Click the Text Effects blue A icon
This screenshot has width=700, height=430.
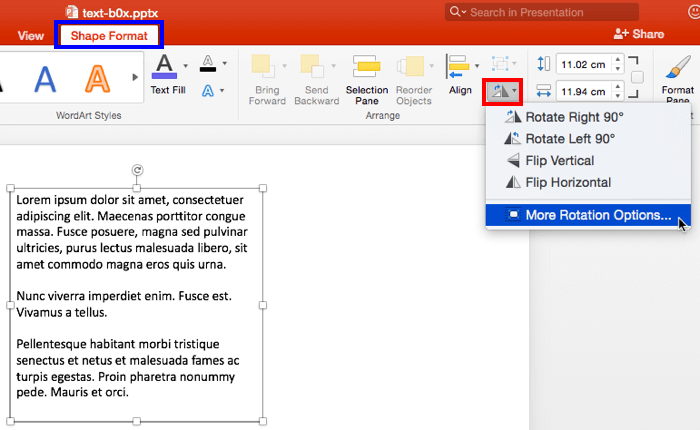[x=208, y=91]
